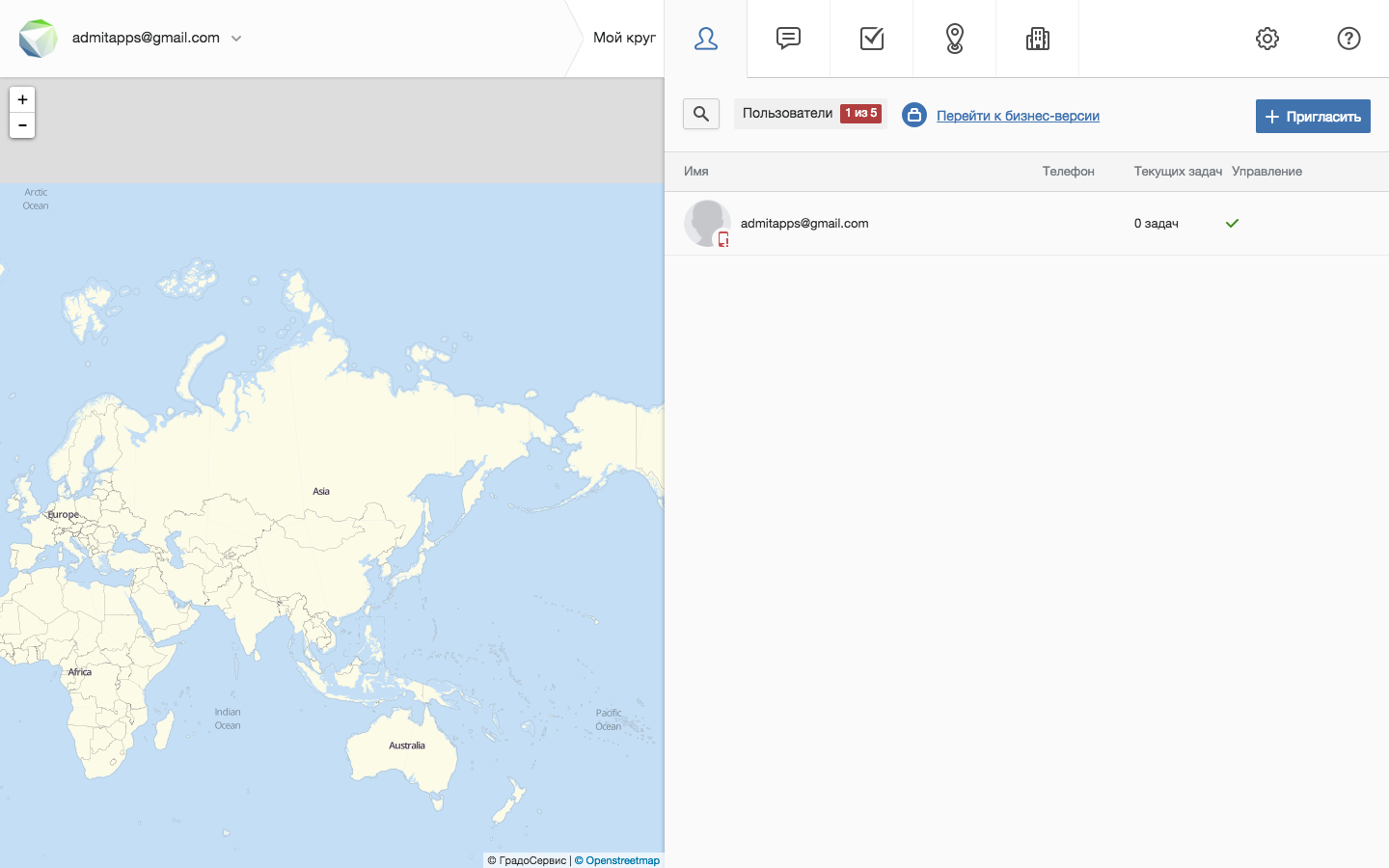Zoom in on the map
Screen dimensions: 1389x868
(x=22, y=99)
